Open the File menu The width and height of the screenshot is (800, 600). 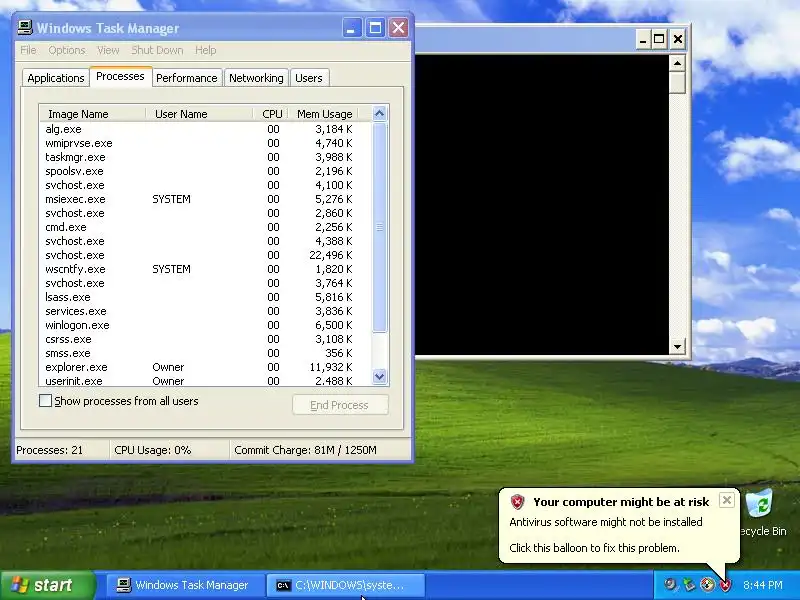(28, 50)
